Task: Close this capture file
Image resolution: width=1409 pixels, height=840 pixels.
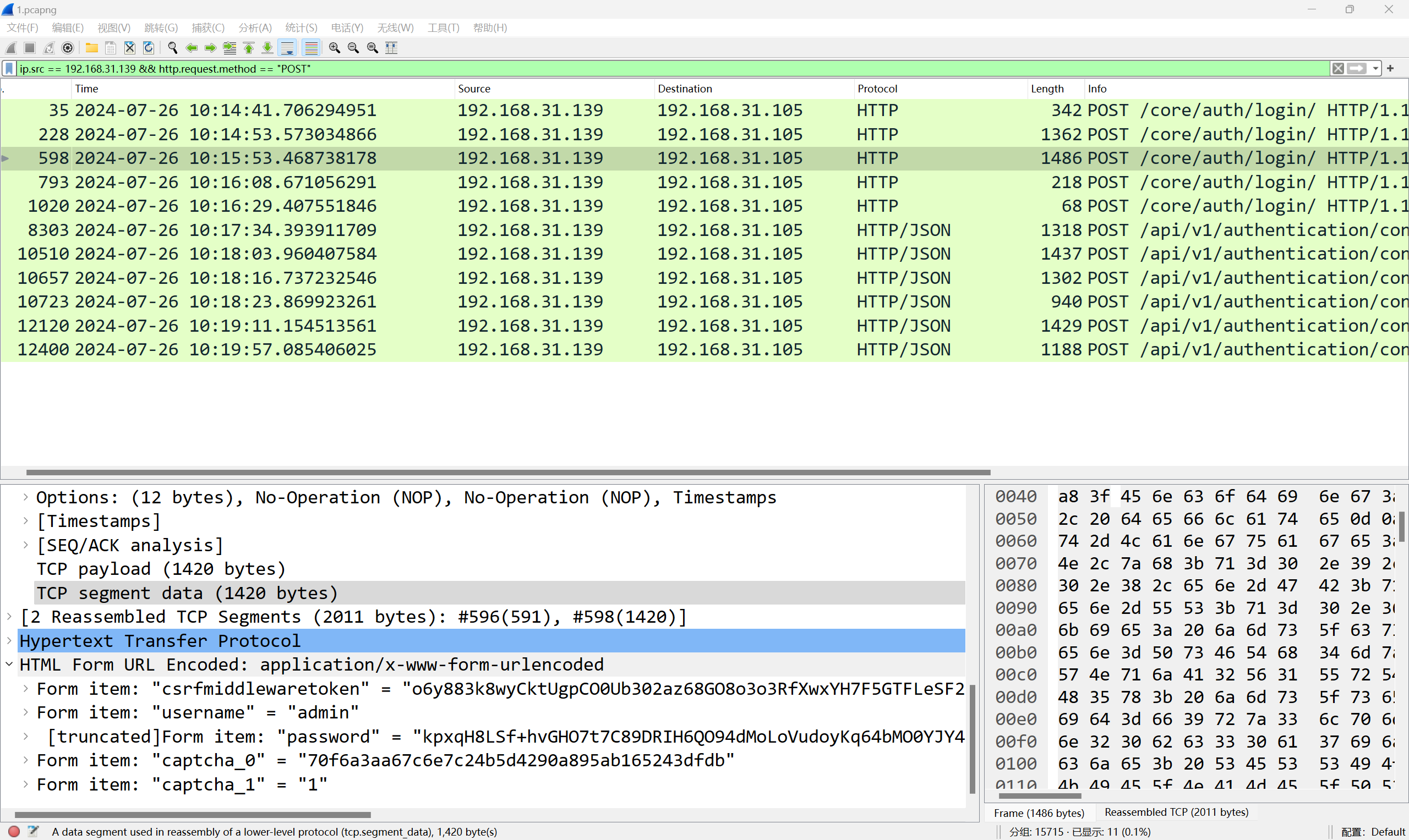Action: 130,48
